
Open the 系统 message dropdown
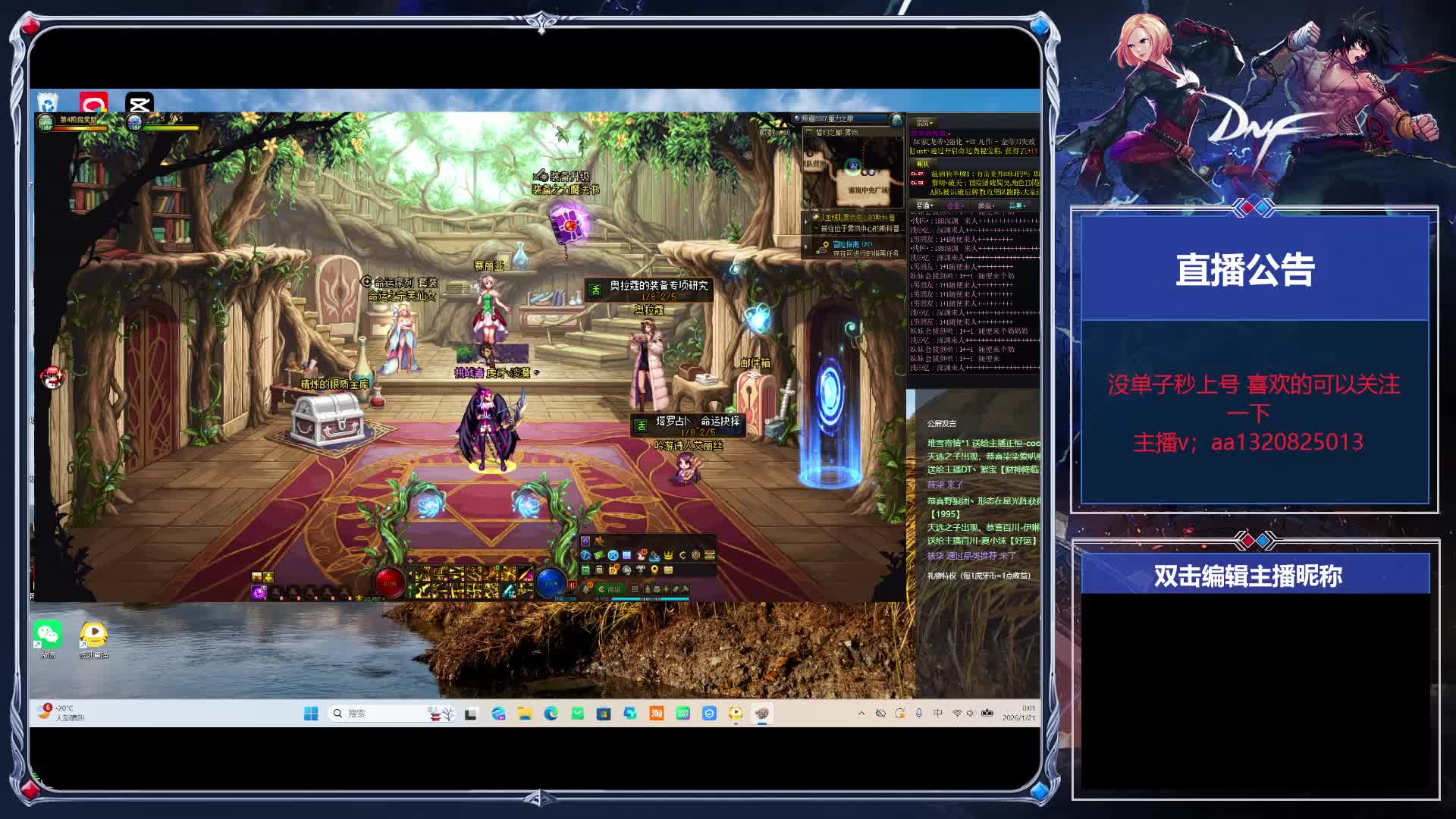(925, 123)
